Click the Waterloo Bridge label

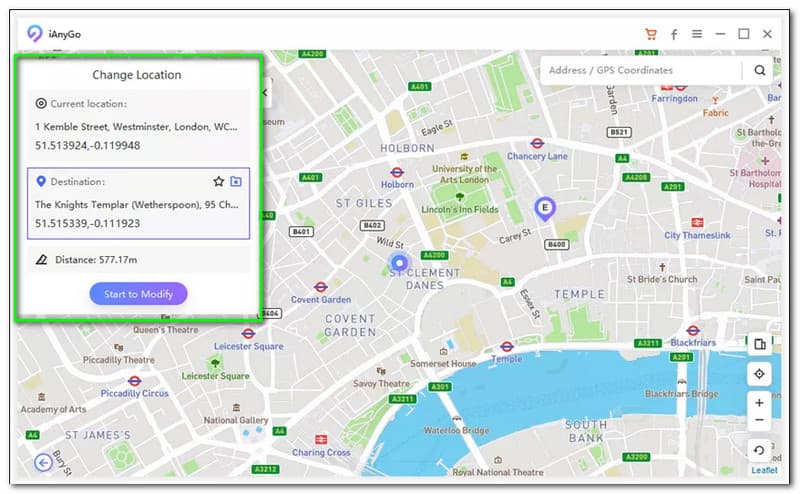pyautogui.click(x=456, y=430)
